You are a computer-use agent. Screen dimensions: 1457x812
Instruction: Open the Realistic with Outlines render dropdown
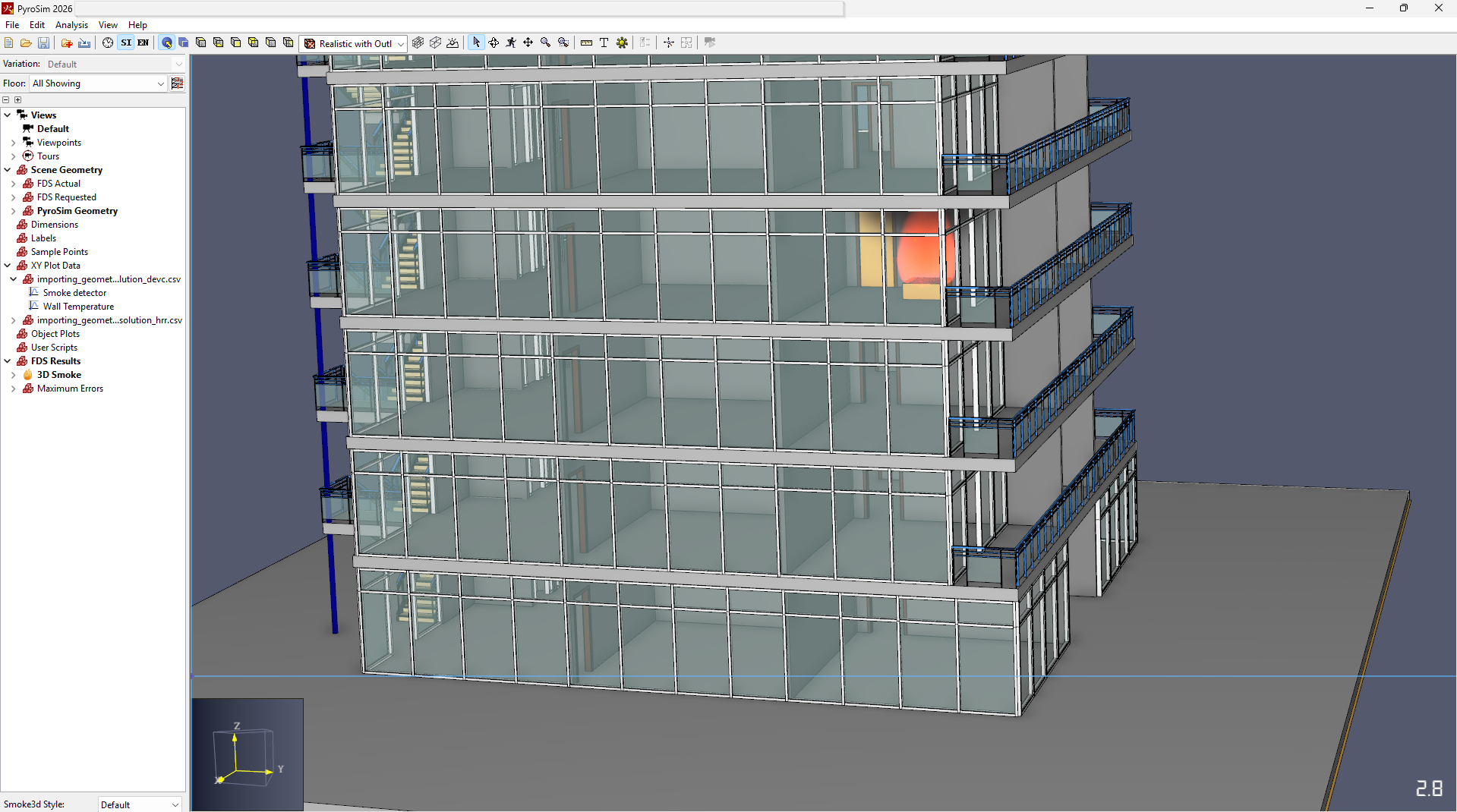(354, 43)
